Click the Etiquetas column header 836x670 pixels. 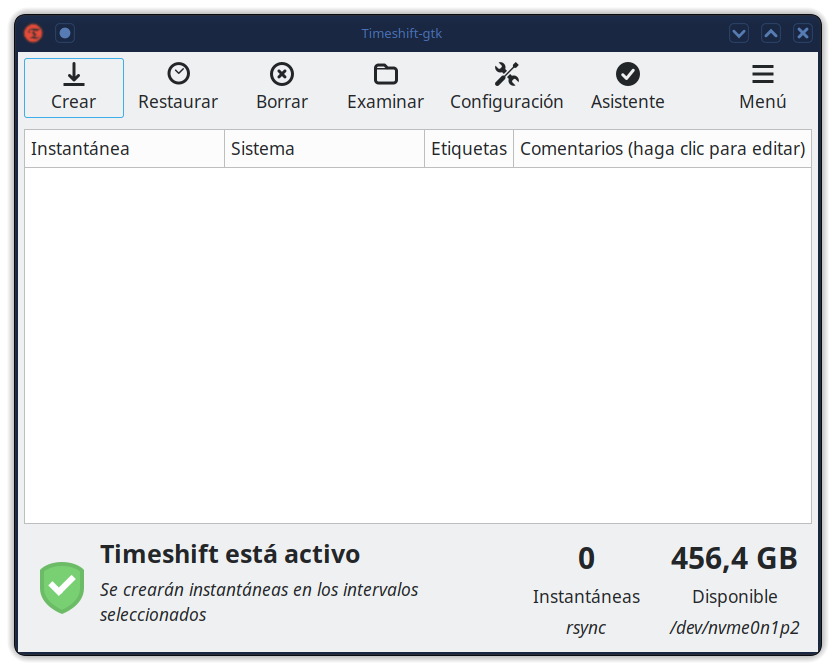click(468, 149)
